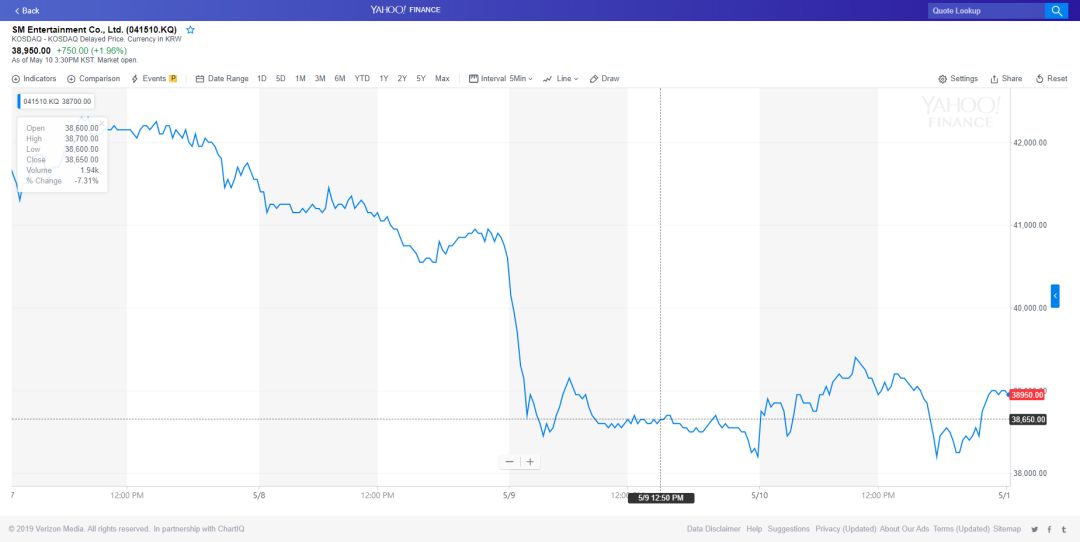Click the Quote Lookup search field
The width and height of the screenshot is (1080, 542).
(984, 10)
